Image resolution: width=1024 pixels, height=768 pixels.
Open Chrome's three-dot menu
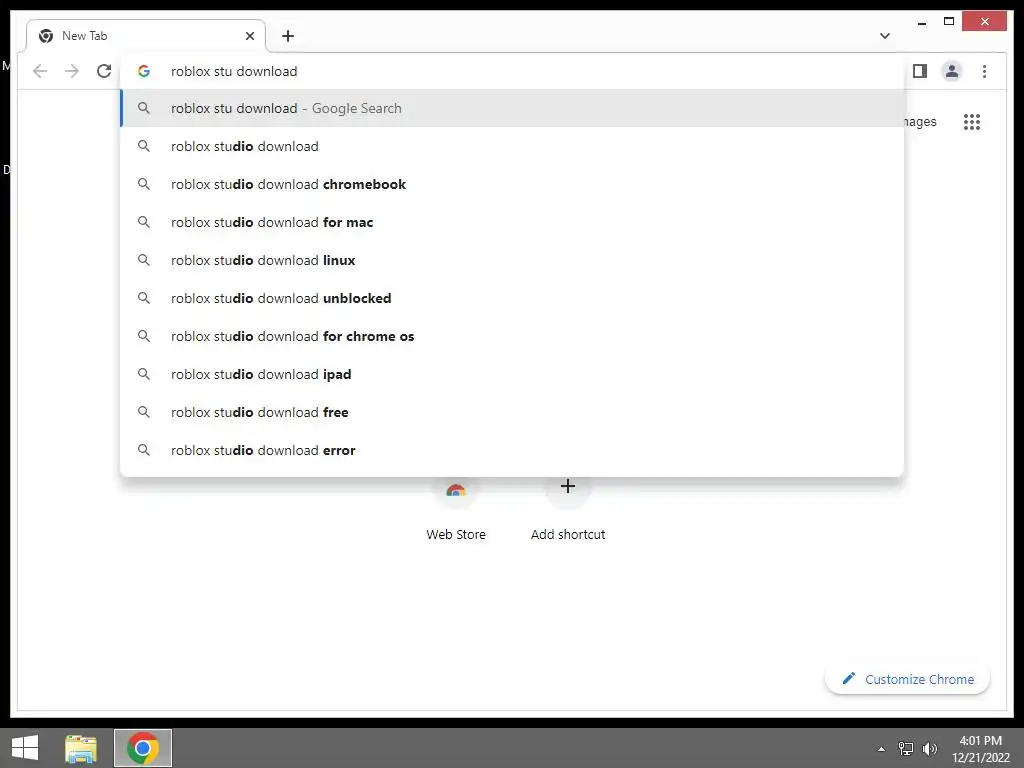coord(984,71)
